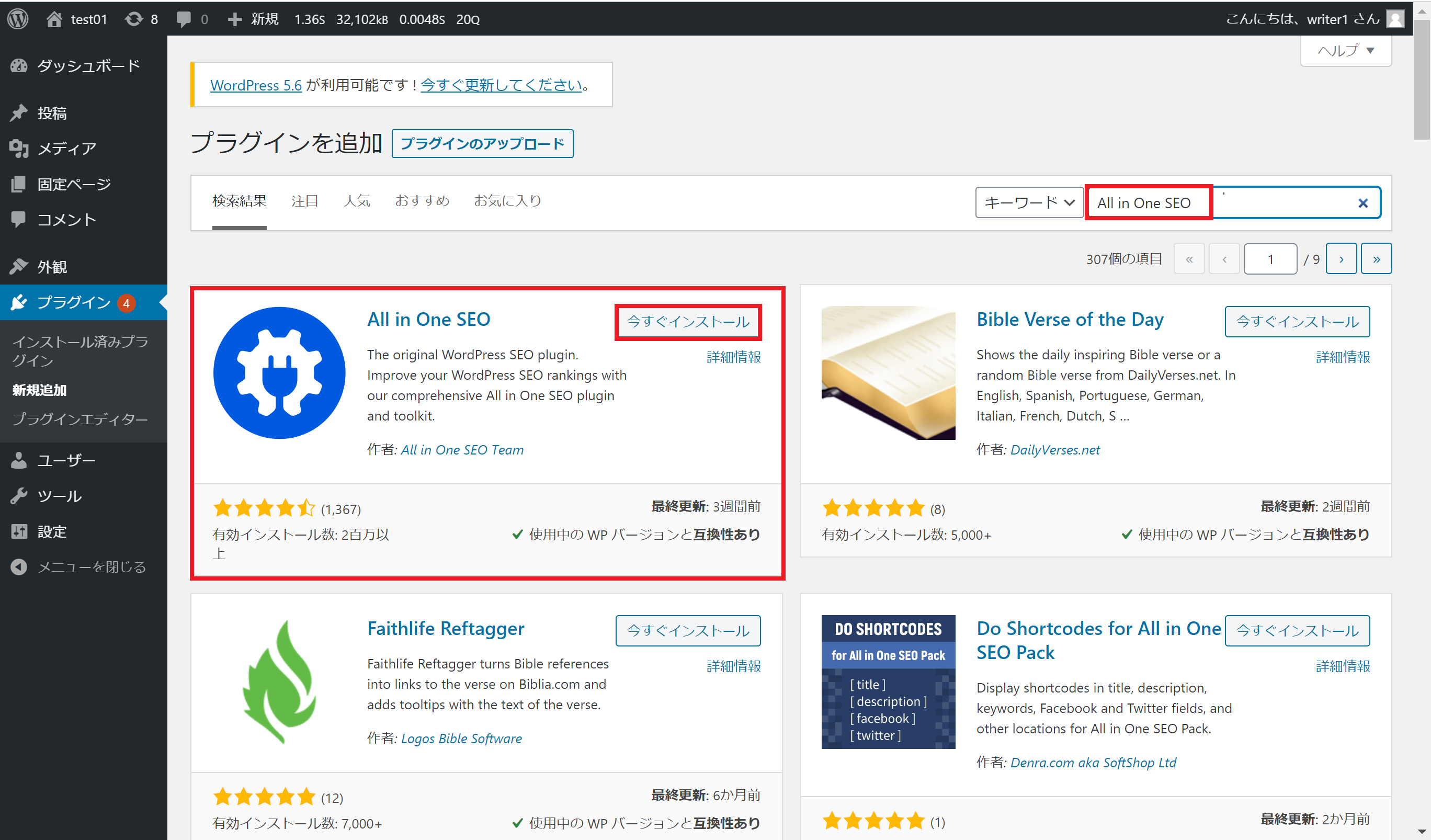Switch to the 人気 tab
The height and width of the screenshot is (840, 1431).
pyautogui.click(x=357, y=200)
